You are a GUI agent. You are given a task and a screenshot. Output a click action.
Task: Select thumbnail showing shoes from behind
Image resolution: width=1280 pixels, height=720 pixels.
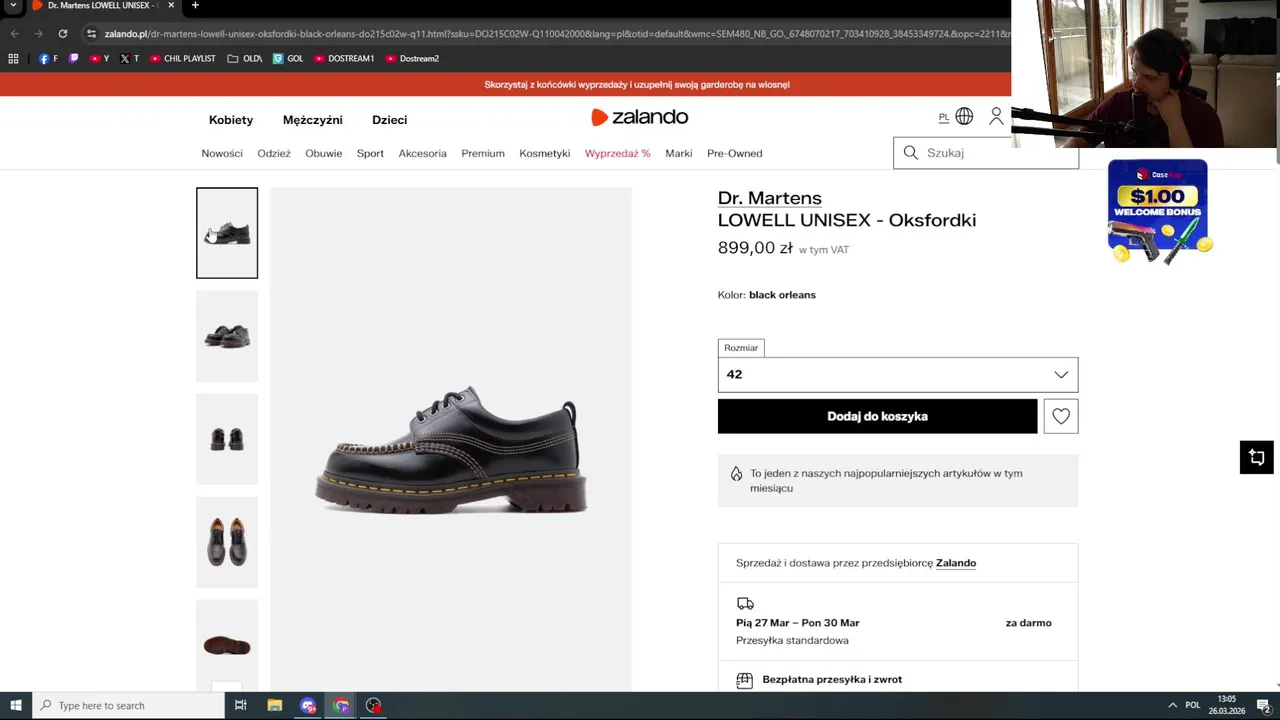(227, 439)
